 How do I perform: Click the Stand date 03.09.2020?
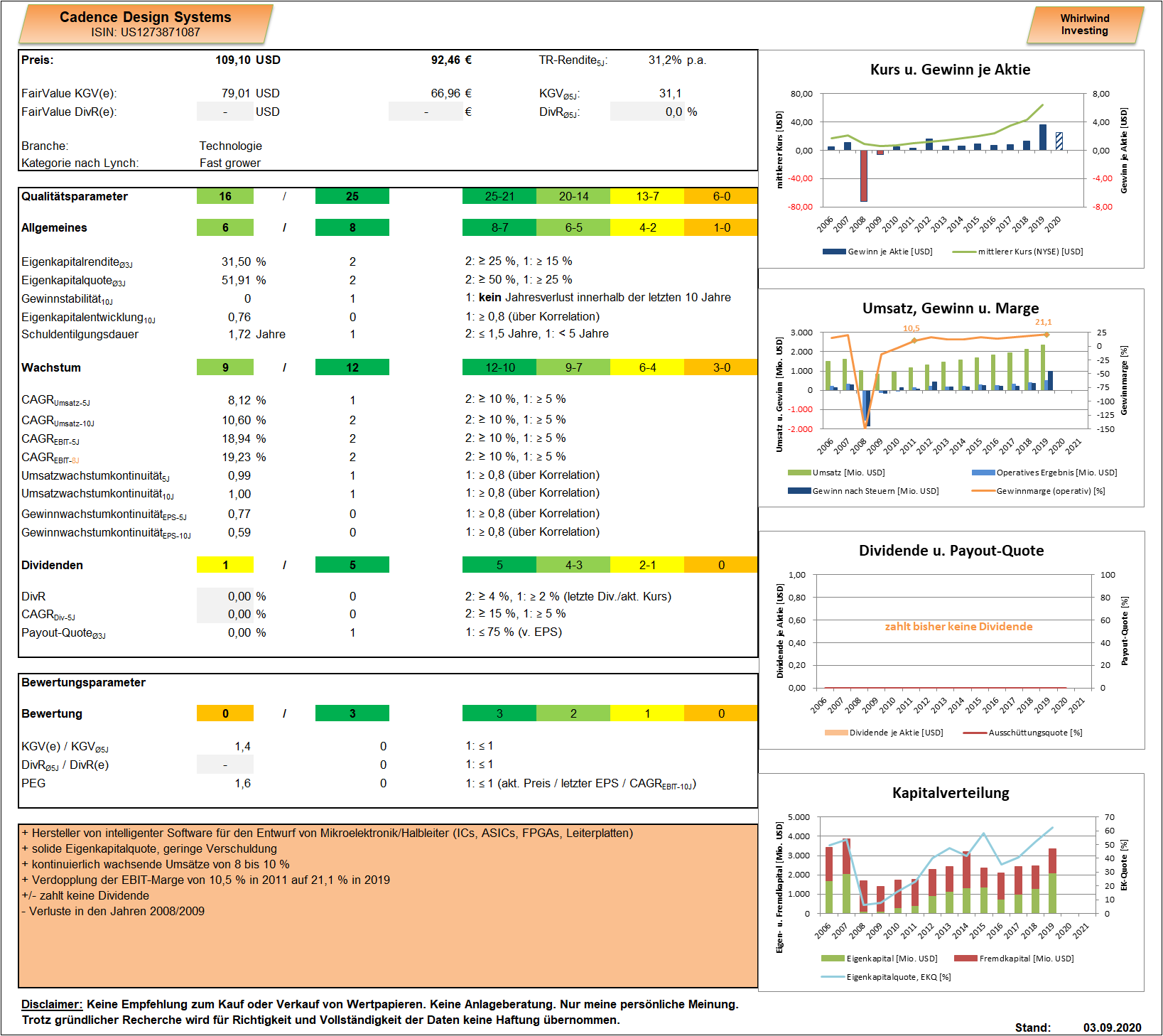(x=1112, y=1027)
